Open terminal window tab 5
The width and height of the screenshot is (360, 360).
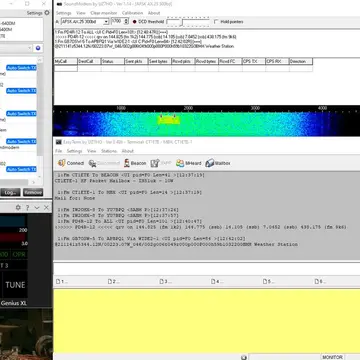point(269,282)
